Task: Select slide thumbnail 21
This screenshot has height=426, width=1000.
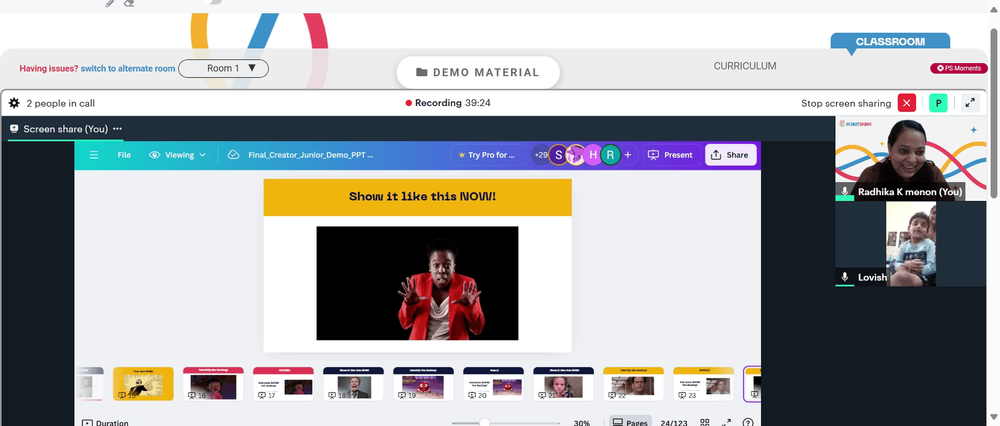Action: [564, 383]
